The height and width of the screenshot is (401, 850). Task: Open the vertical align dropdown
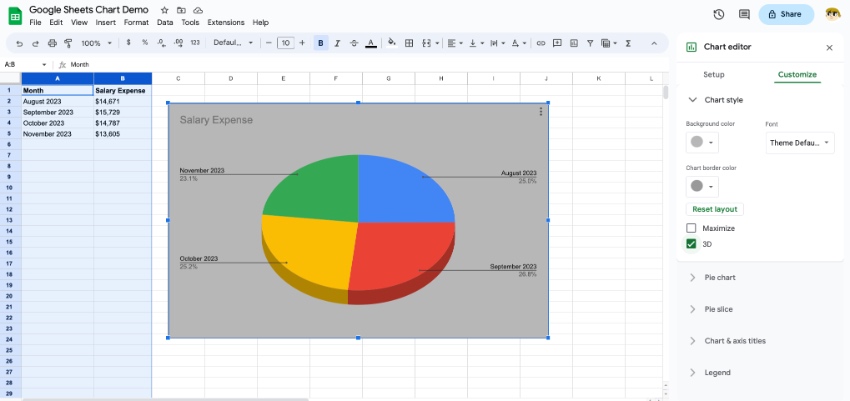475,43
